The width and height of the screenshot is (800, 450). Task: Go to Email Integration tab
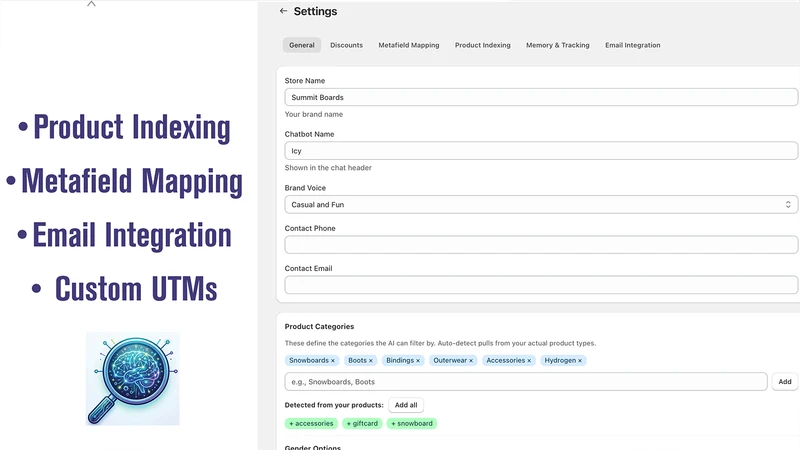tap(633, 45)
